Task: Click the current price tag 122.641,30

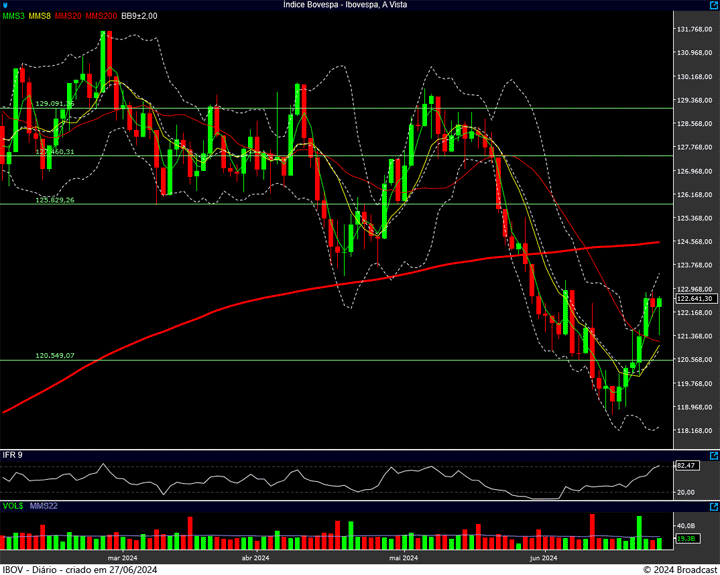Action: coord(694,299)
